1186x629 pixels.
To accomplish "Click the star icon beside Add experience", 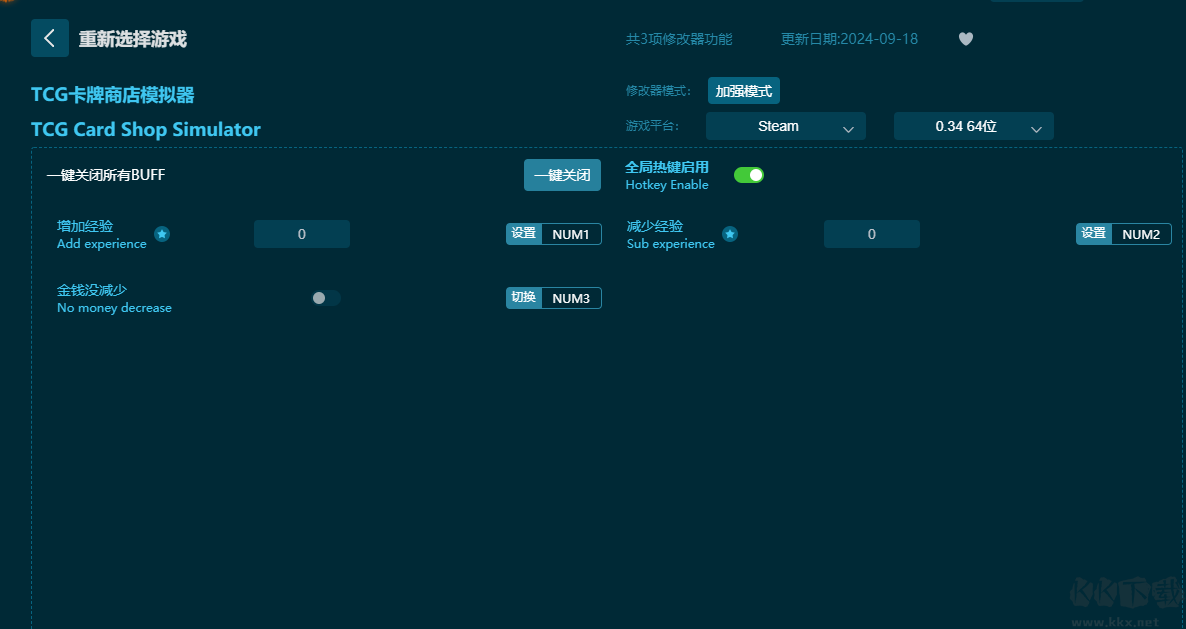I will pyautogui.click(x=162, y=234).
